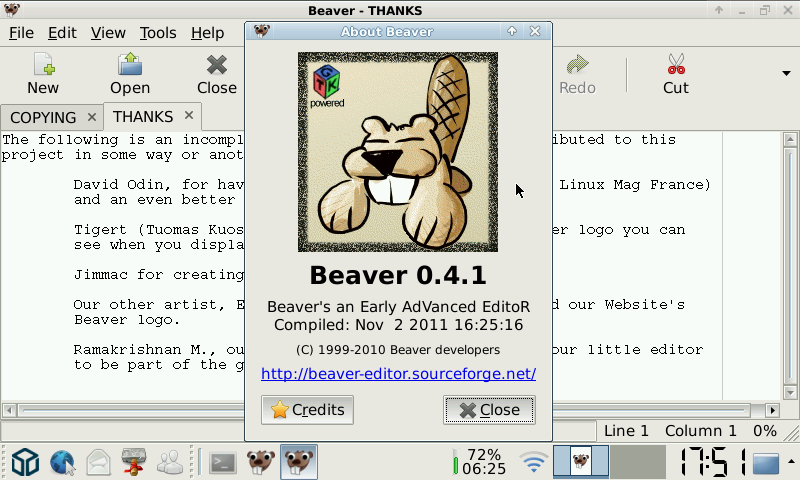The image size is (800, 480).
Task: Open the Tools menu
Action: (158, 33)
